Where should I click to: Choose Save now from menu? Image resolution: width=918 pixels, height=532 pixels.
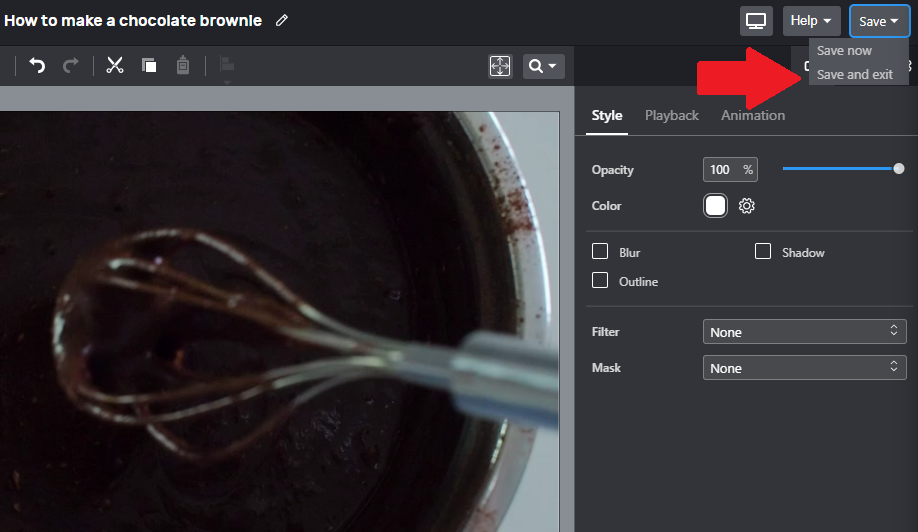[x=844, y=50]
